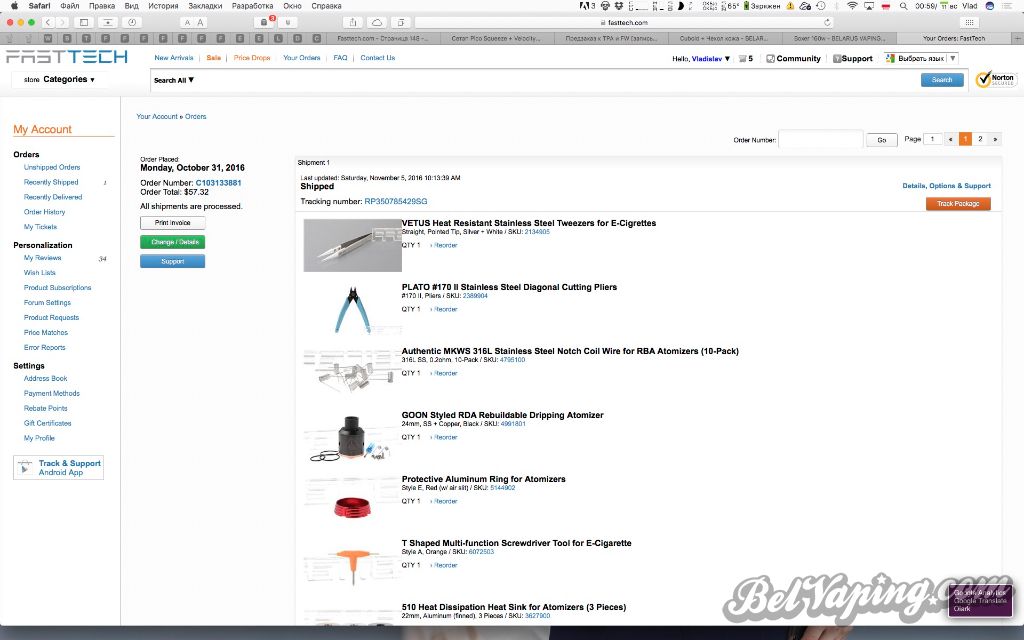Go back with Safari's back arrow
1024x640 pixels.
(x=48, y=22)
